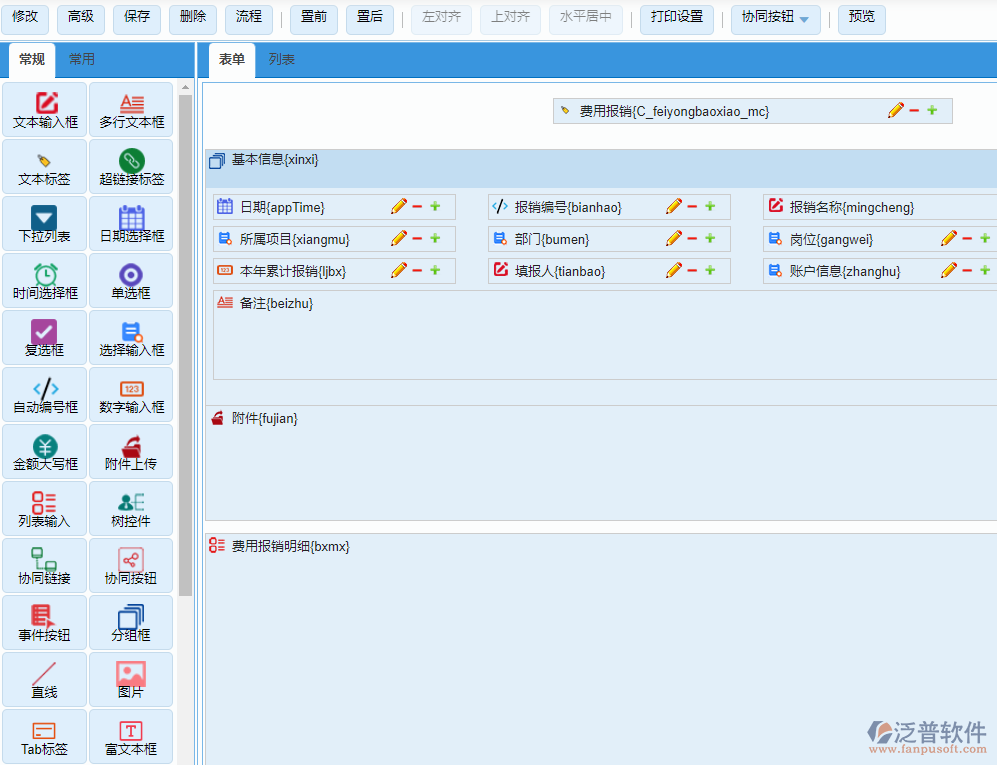
Task: Pick the 日期选择框 date picker control
Action: (x=131, y=224)
